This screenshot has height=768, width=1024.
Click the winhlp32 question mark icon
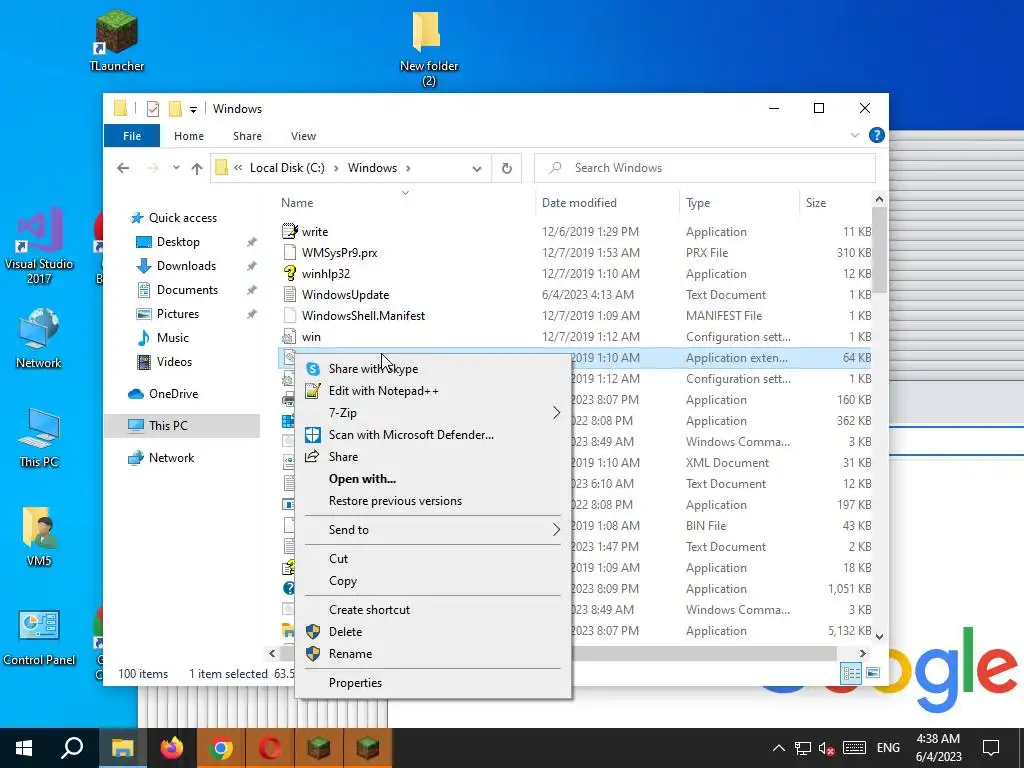click(289, 274)
